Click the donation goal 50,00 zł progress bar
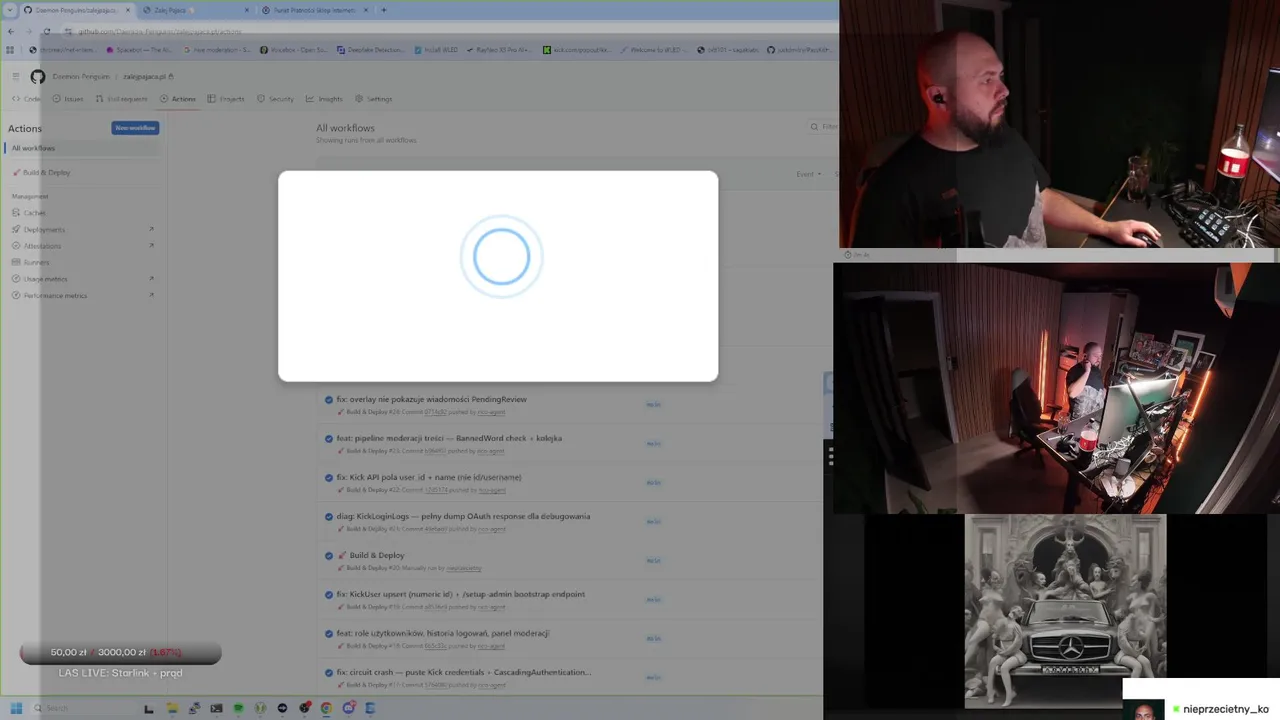Screen dimensions: 1280x720 coord(120,653)
